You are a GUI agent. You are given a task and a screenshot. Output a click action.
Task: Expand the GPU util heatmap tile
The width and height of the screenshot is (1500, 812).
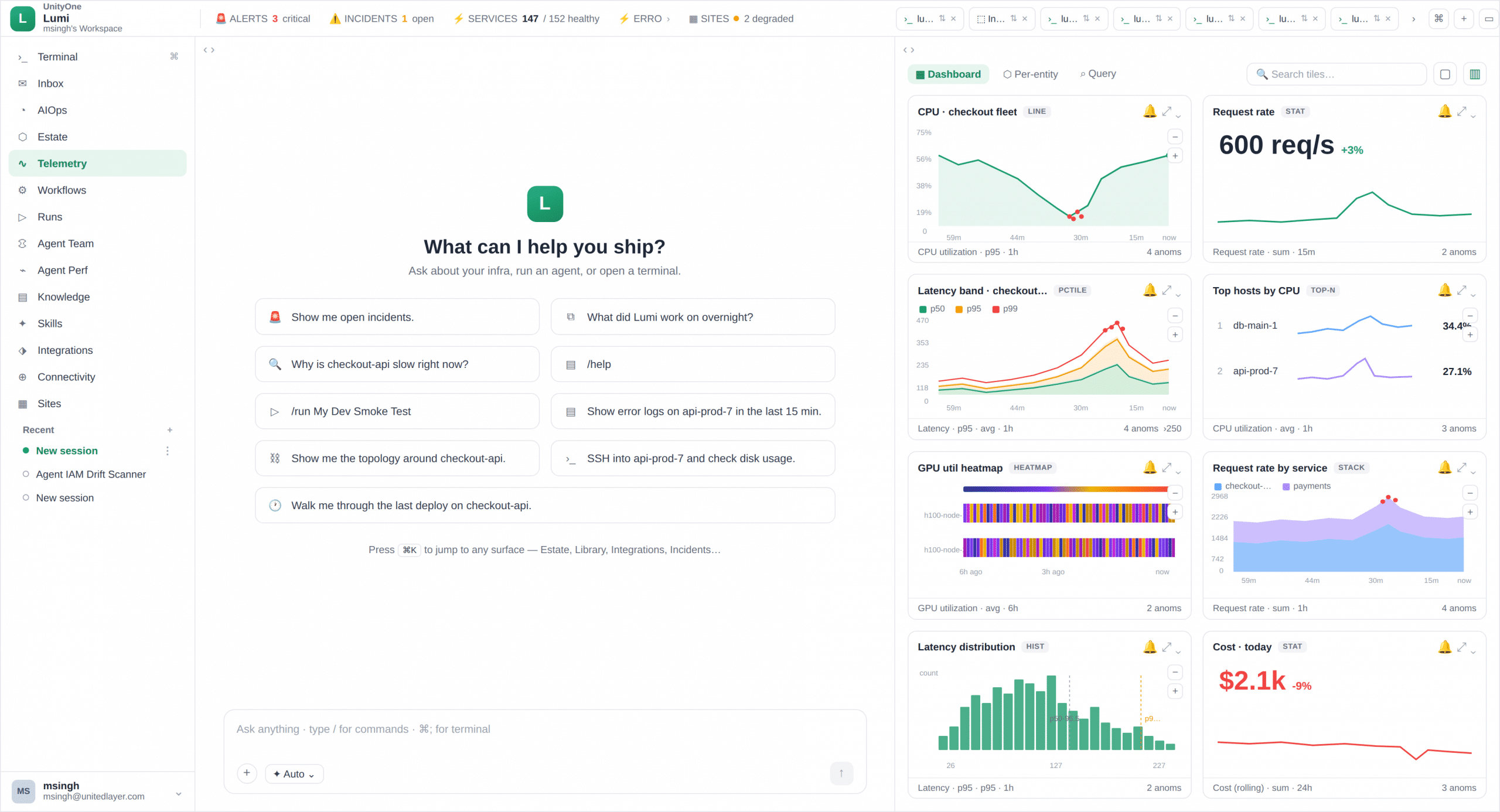coord(1167,468)
